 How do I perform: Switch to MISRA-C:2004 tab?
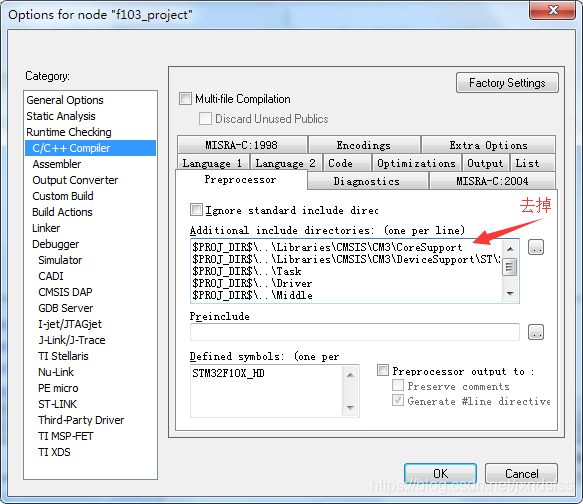(x=492, y=181)
